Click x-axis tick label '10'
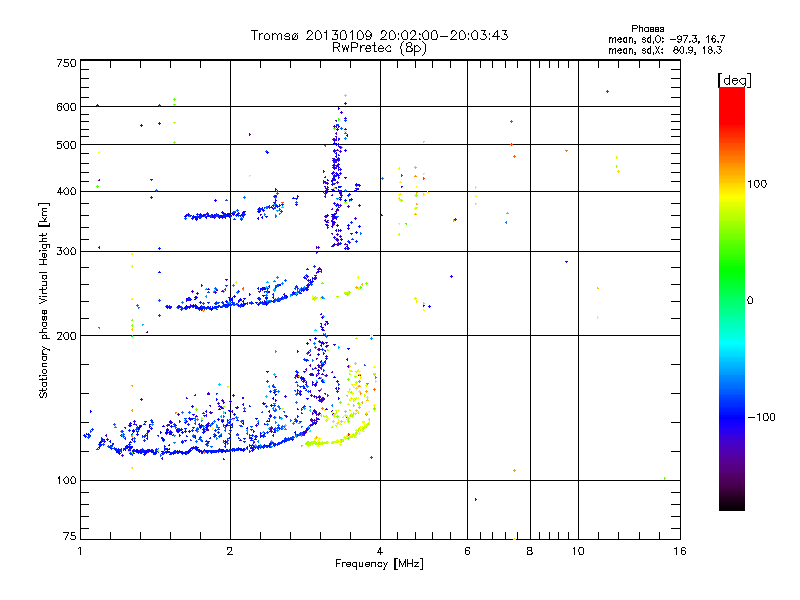 (578, 551)
